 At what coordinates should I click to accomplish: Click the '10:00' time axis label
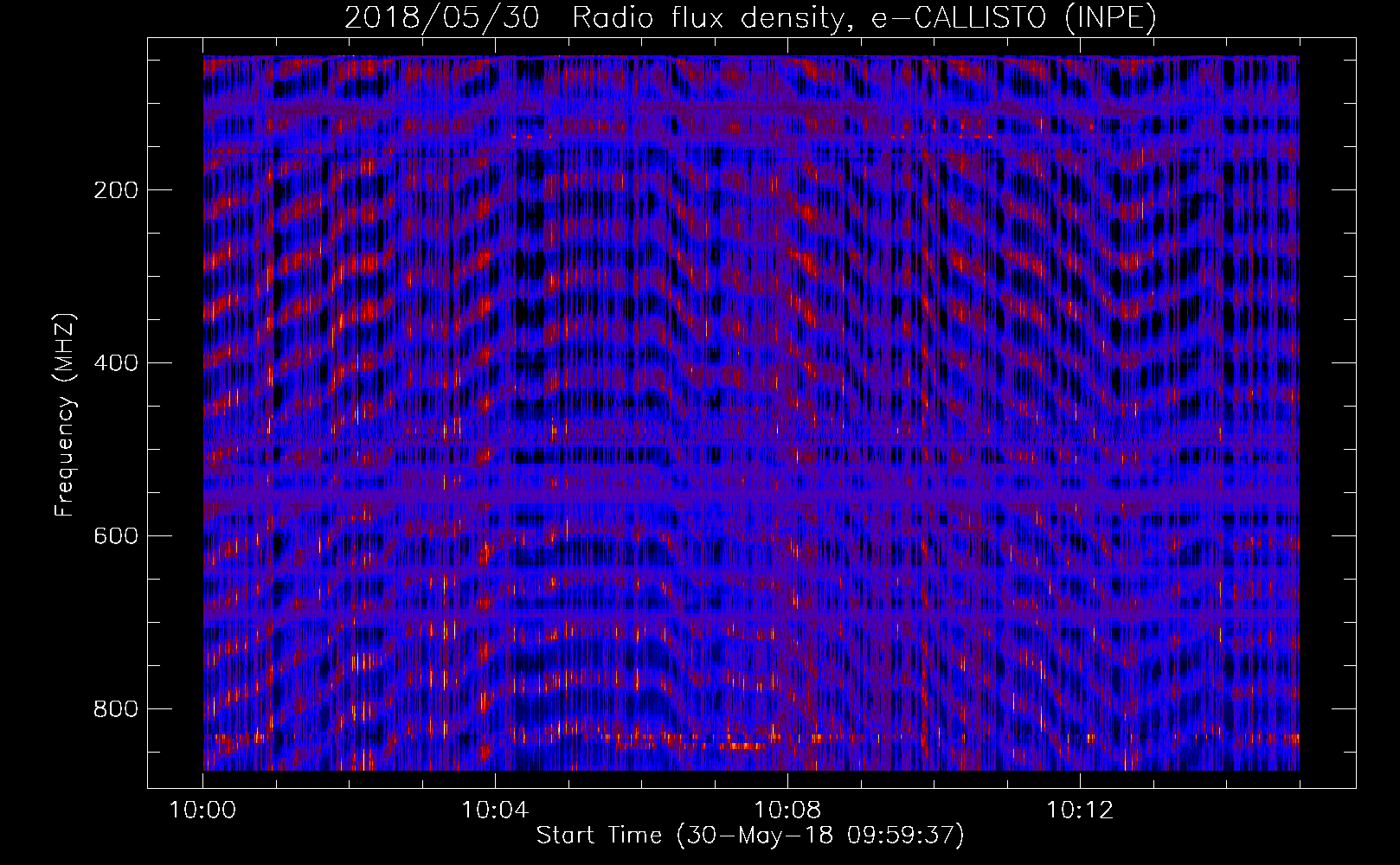(202, 811)
